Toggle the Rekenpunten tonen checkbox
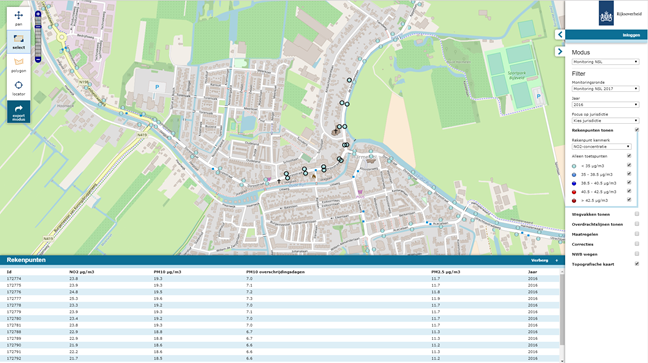The height and width of the screenshot is (363, 648). point(637,130)
